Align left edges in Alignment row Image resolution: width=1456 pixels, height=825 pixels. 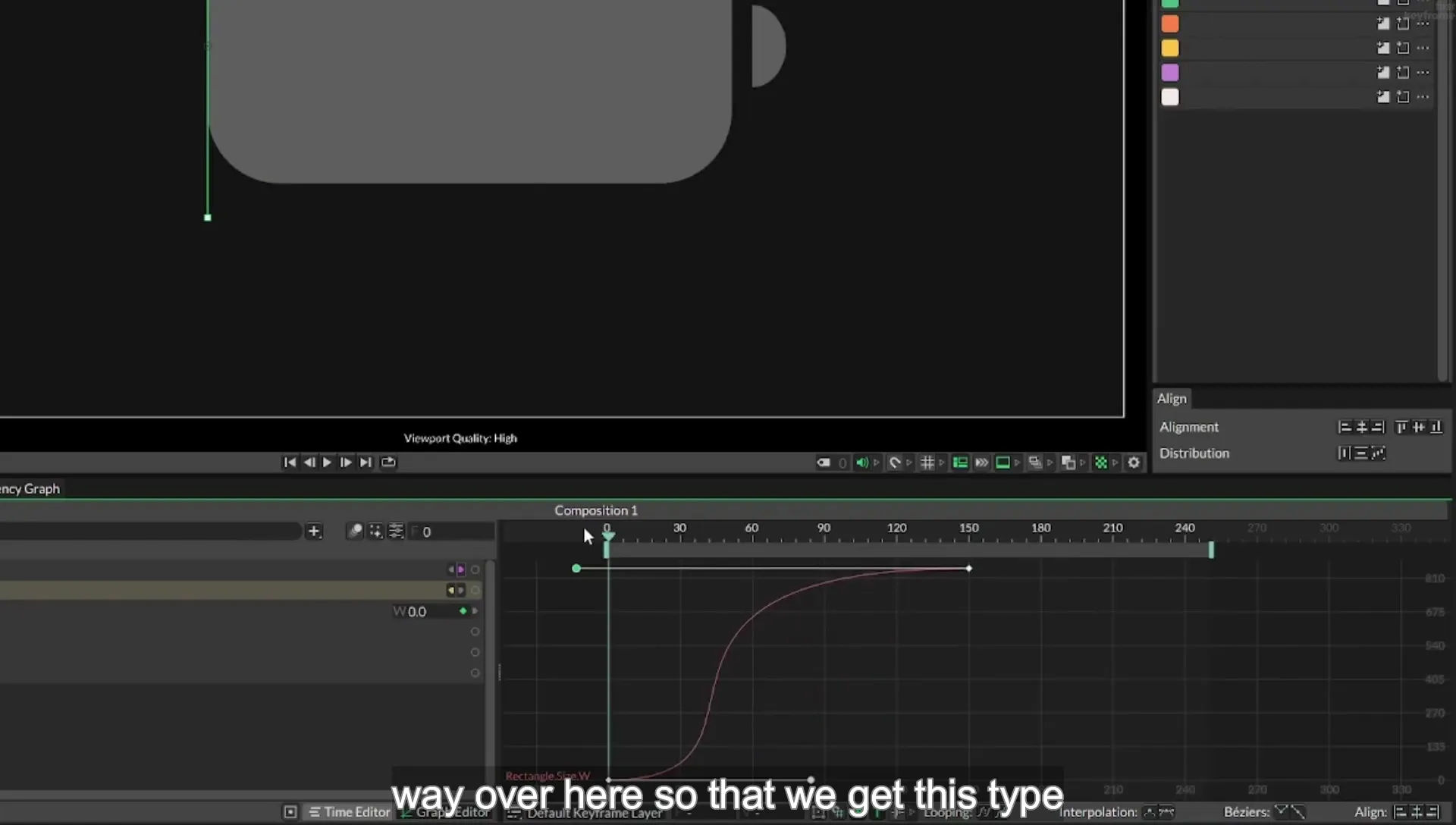click(1345, 428)
